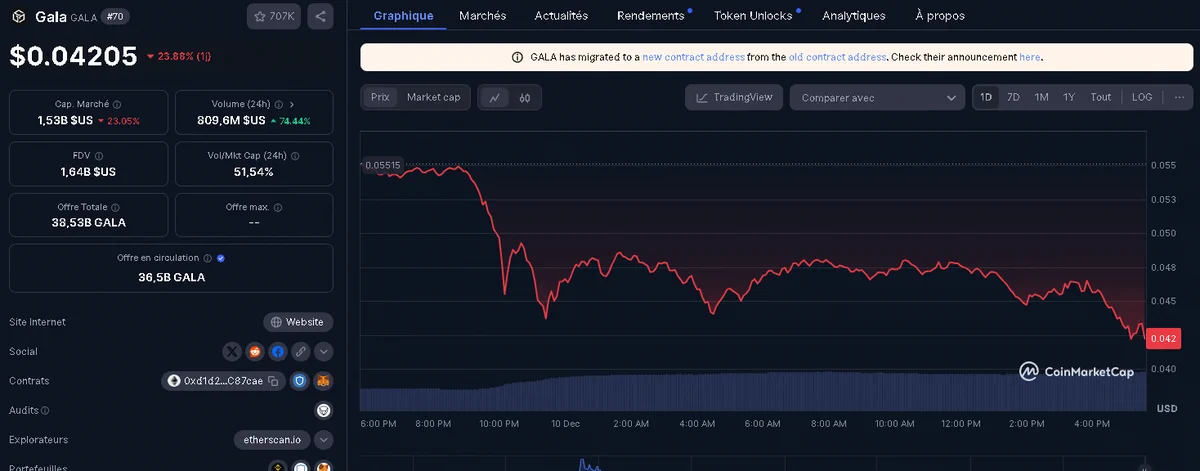Switch to line chart type icon
The image size is (1200, 471).
(x=495, y=97)
